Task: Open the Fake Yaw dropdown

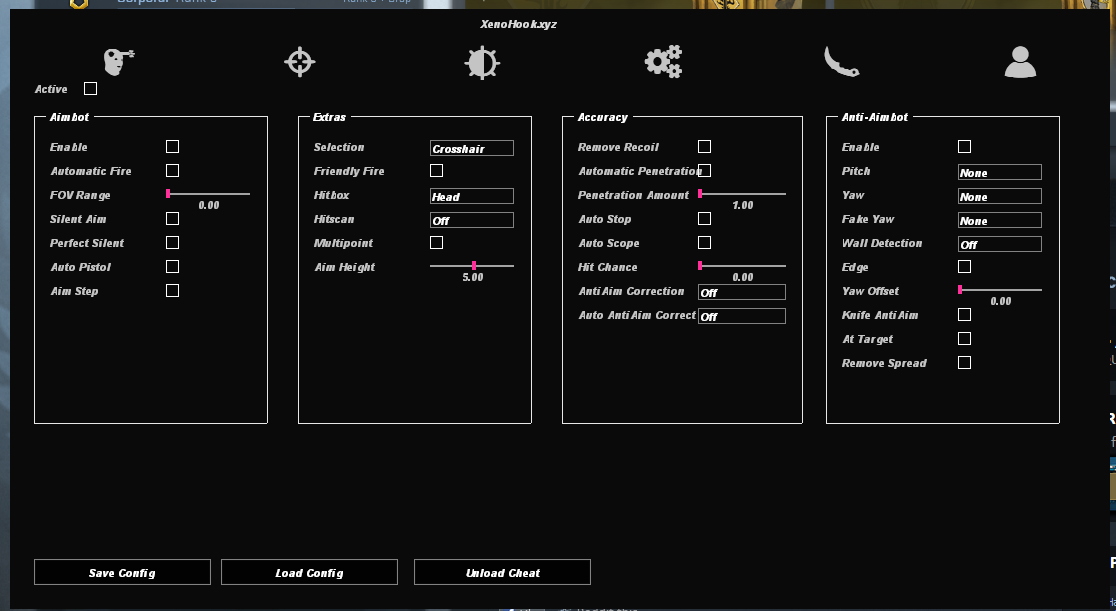Action: pos(999,220)
